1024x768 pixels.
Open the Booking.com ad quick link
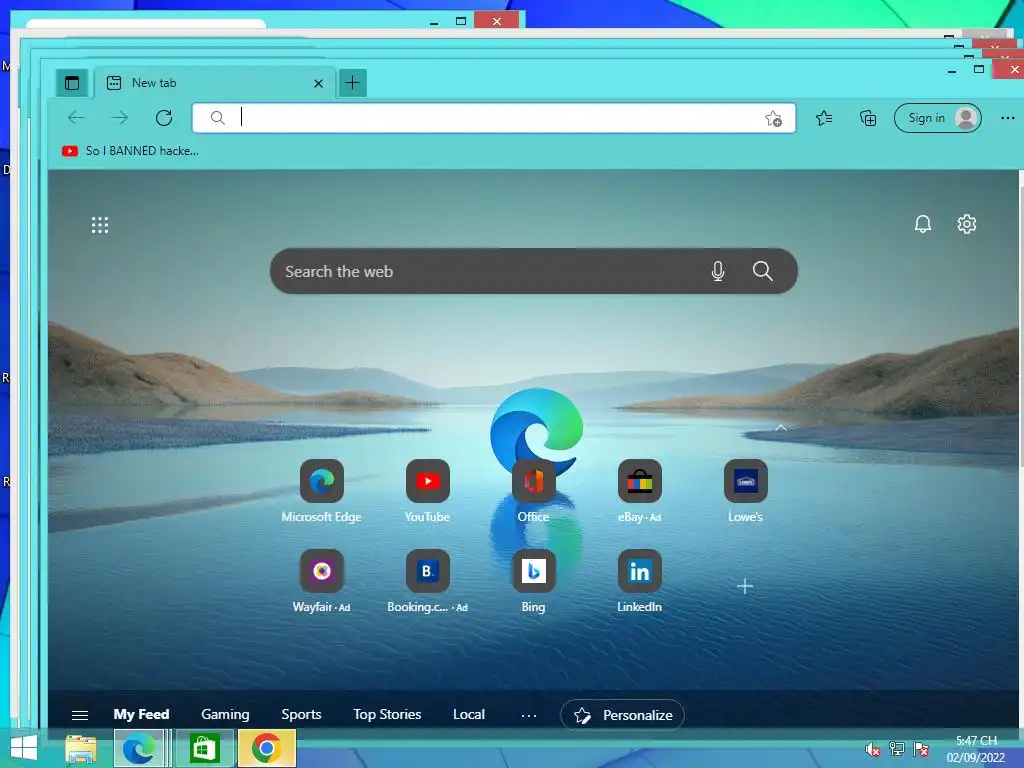coord(428,581)
